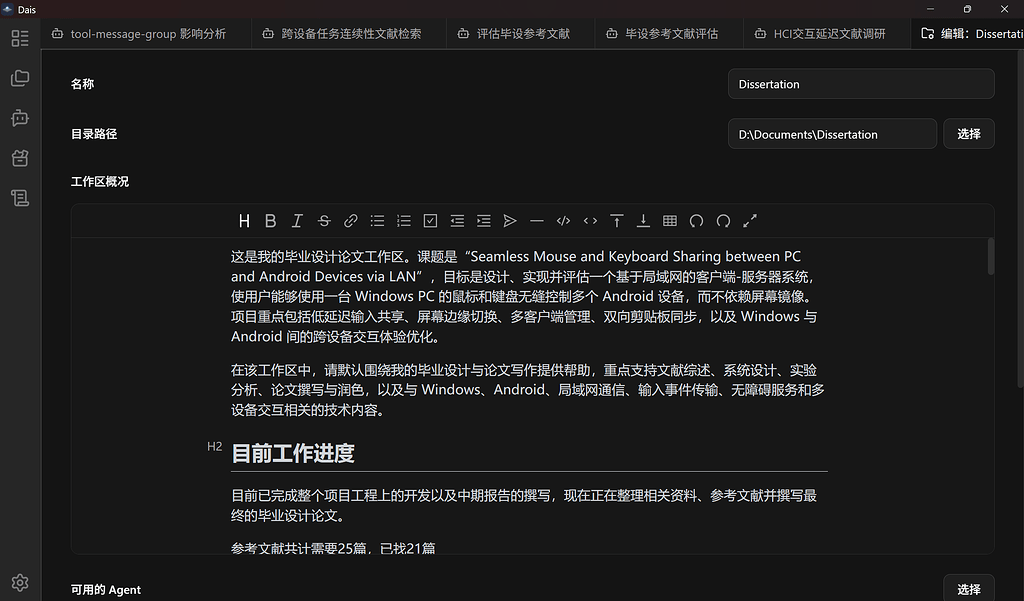The image size is (1024, 601).
Task: Open the dashboard list icon in sidebar
Action: [20, 39]
